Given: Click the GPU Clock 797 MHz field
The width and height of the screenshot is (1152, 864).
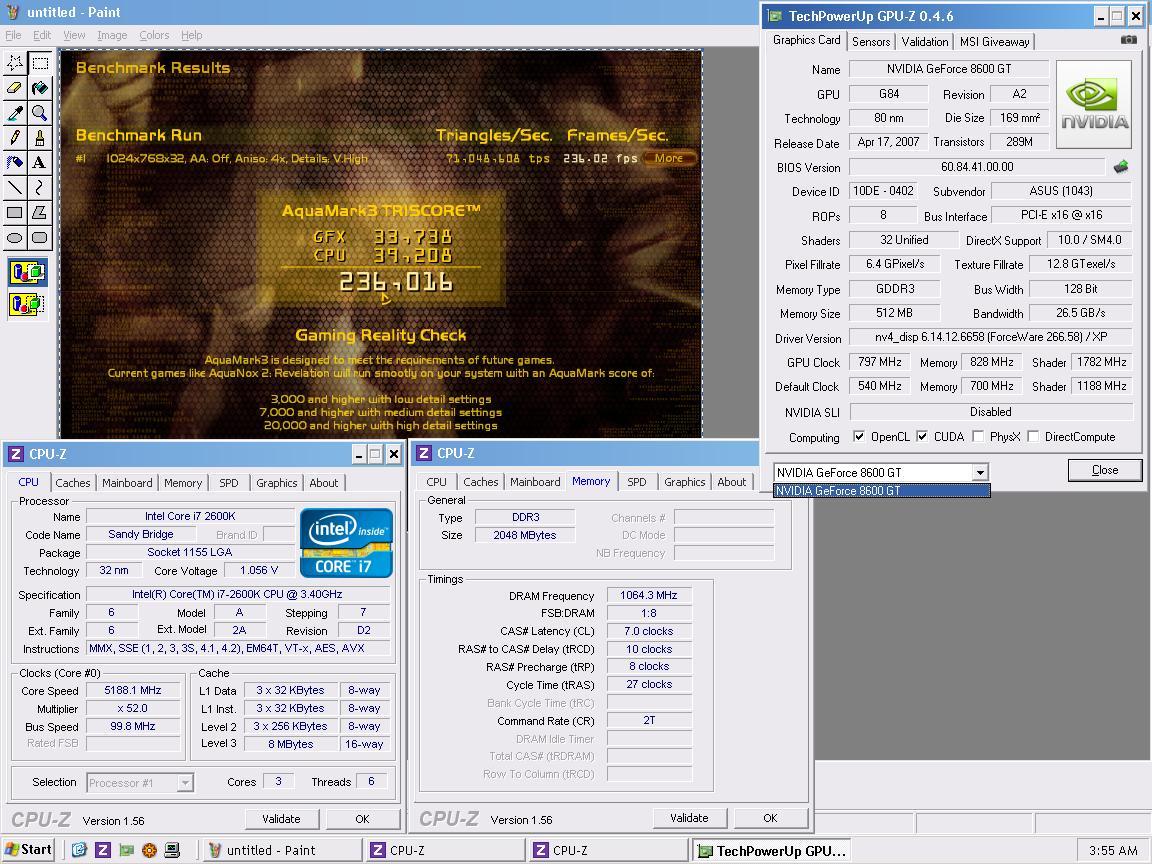Looking at the screenshot, I should [879, 362].
